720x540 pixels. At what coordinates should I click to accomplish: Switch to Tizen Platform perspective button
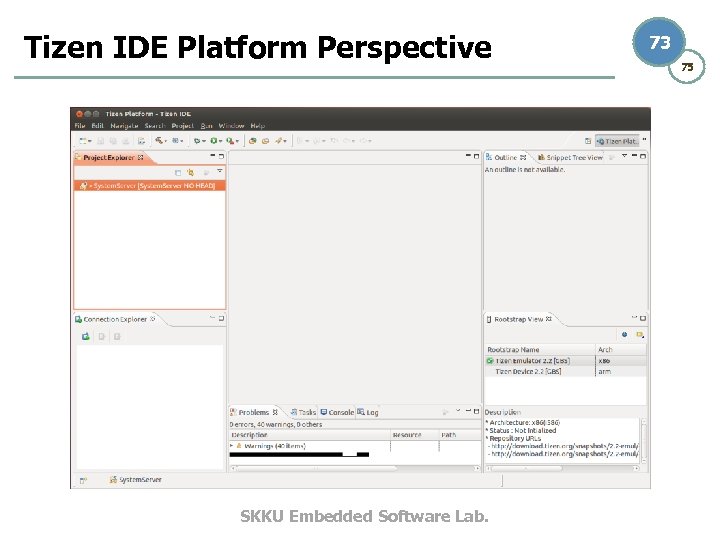point(617,141)
